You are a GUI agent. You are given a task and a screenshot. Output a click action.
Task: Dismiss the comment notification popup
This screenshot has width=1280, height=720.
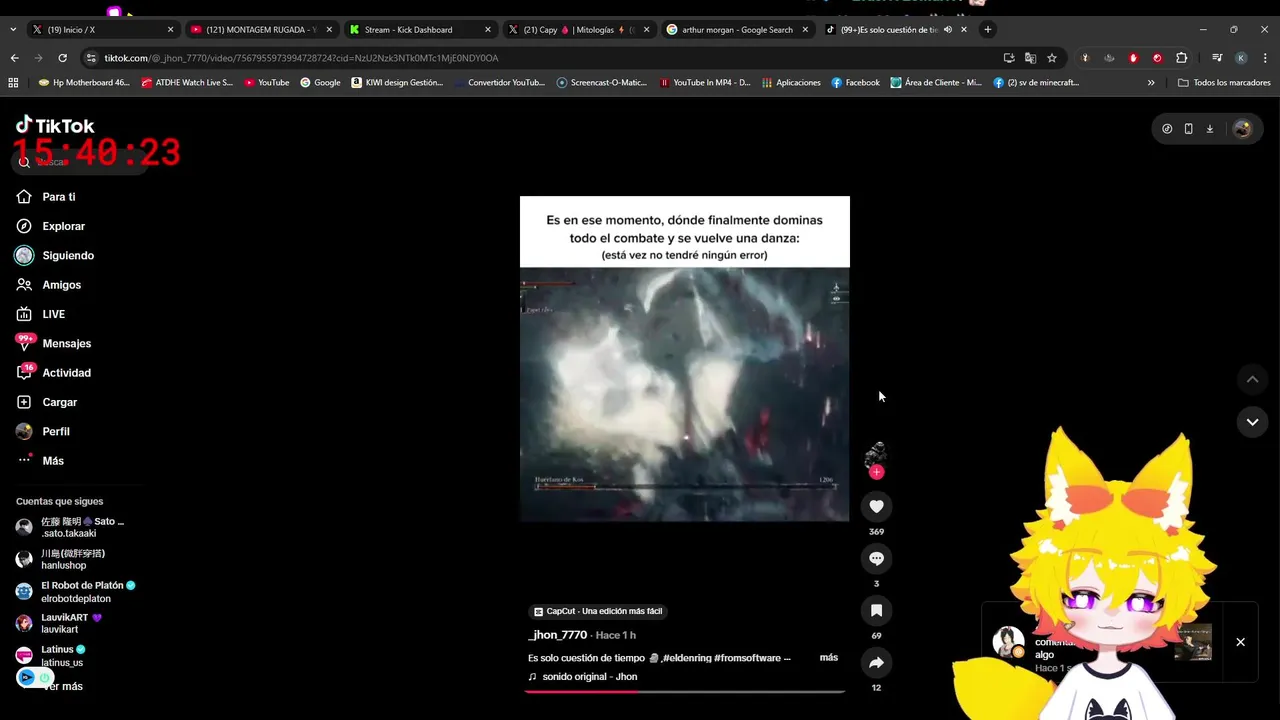[x=1240, y=642]
